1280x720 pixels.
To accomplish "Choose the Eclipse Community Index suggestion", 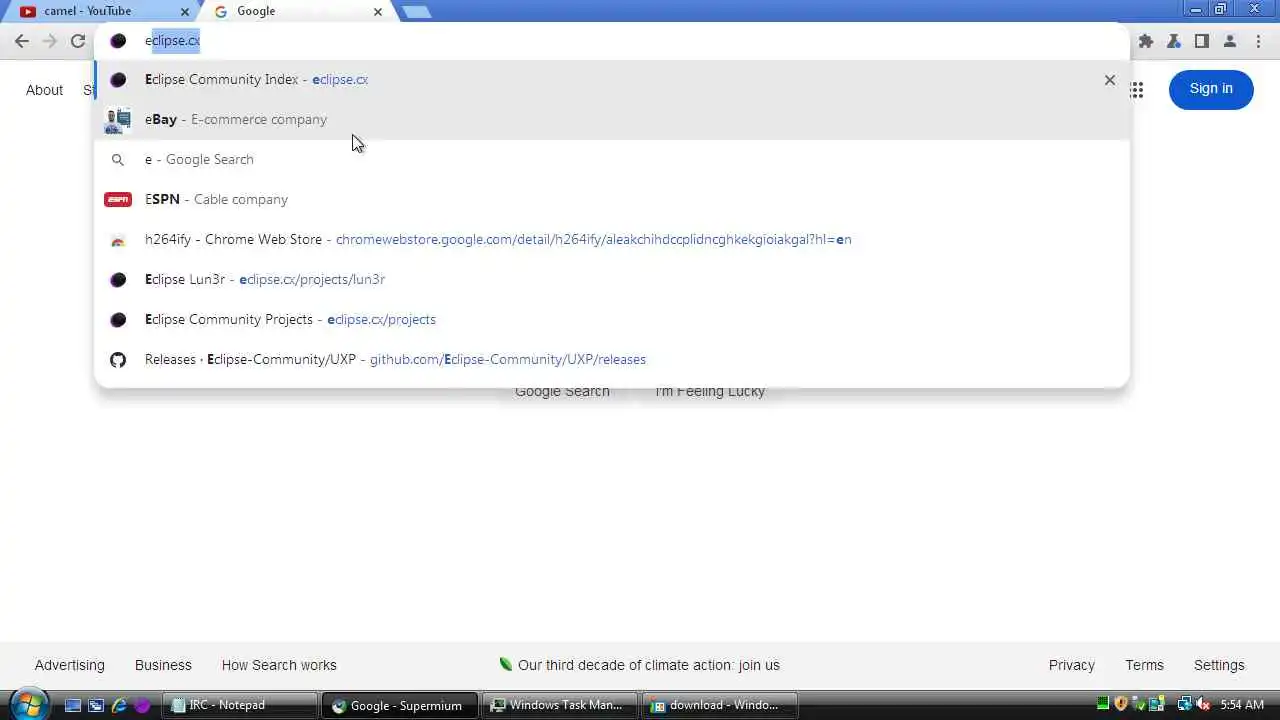I will pyautogui.click(x=612, y=80).
